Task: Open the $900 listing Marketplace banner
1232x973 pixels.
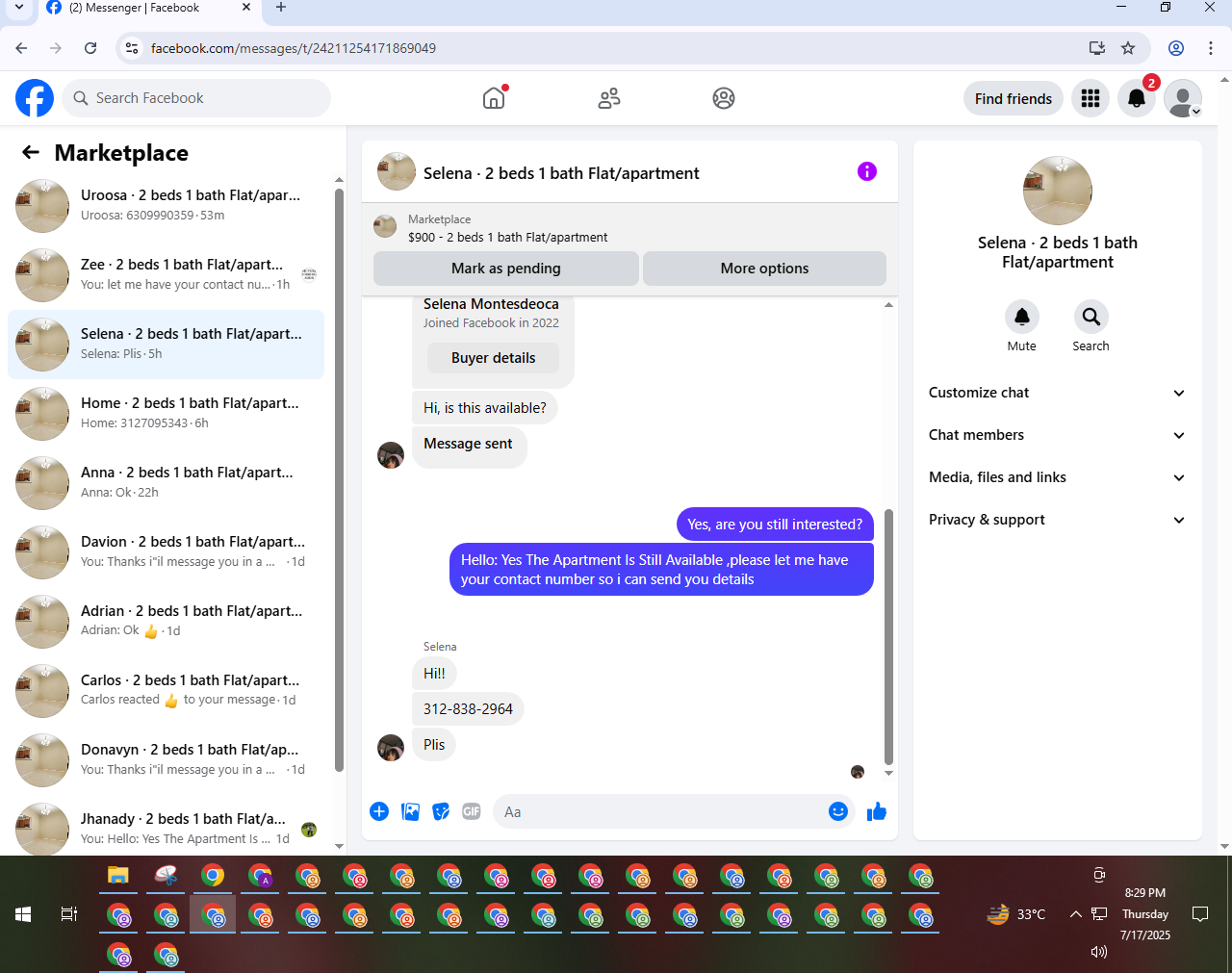Action: tap(629, 228)
